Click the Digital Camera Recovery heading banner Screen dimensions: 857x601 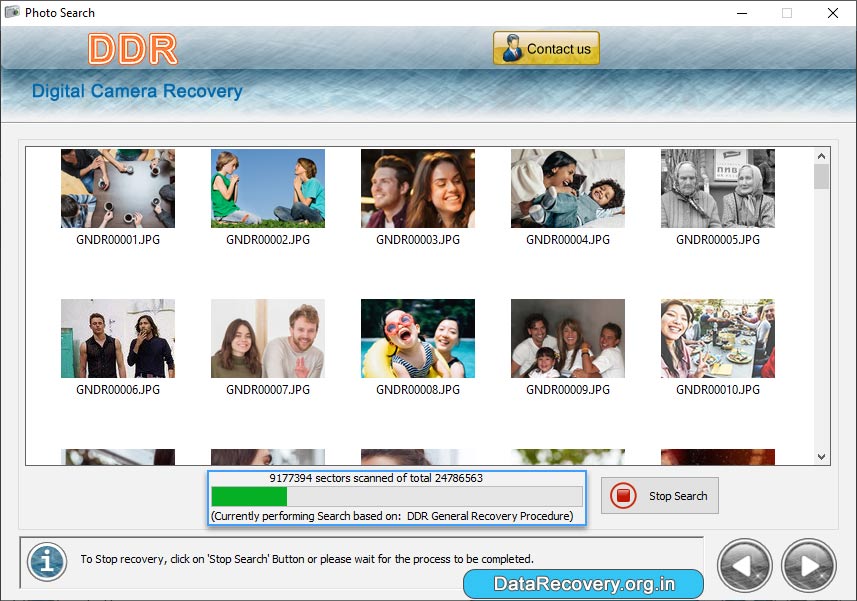click(137, 91)
